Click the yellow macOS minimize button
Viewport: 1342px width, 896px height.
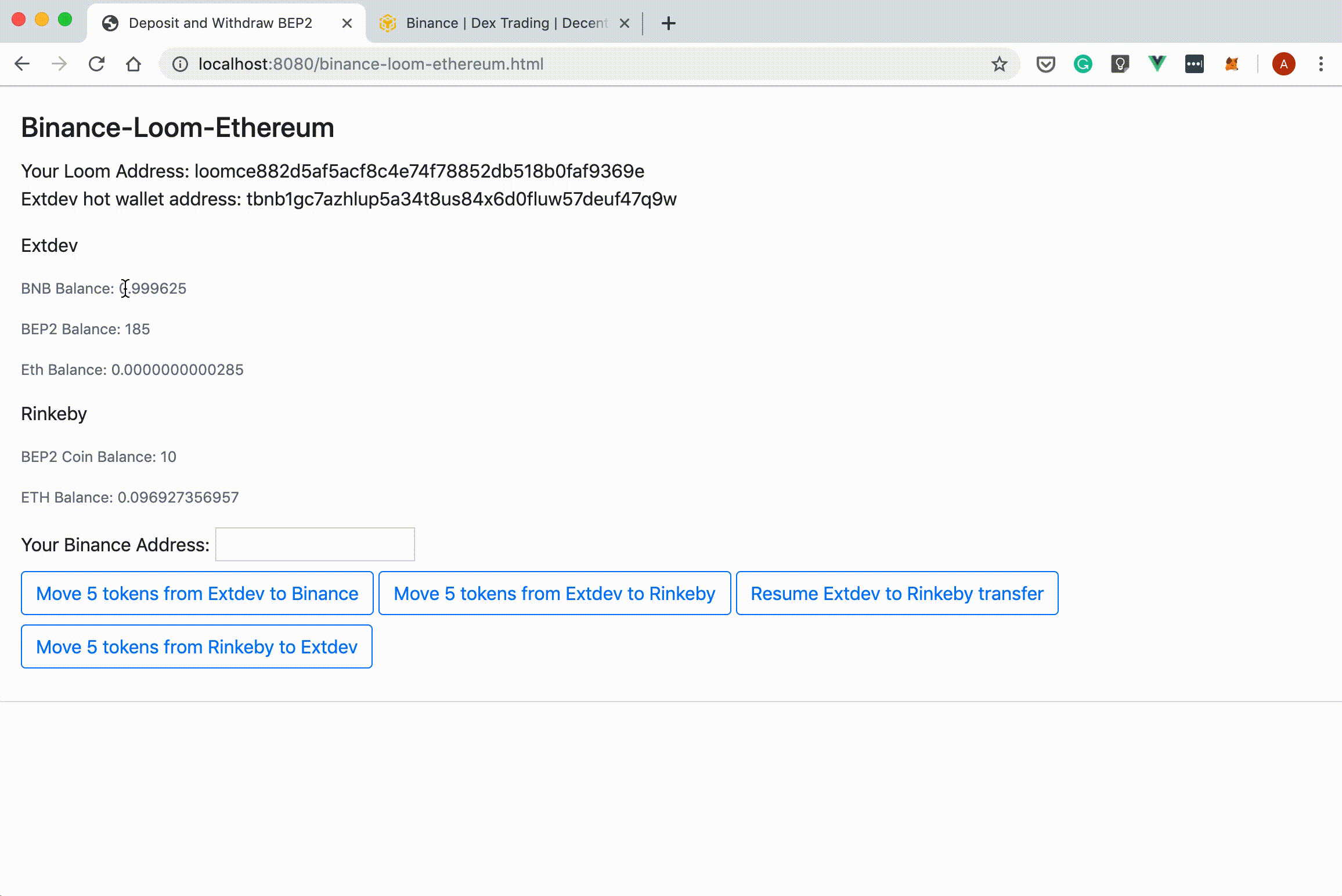point(42,20)
